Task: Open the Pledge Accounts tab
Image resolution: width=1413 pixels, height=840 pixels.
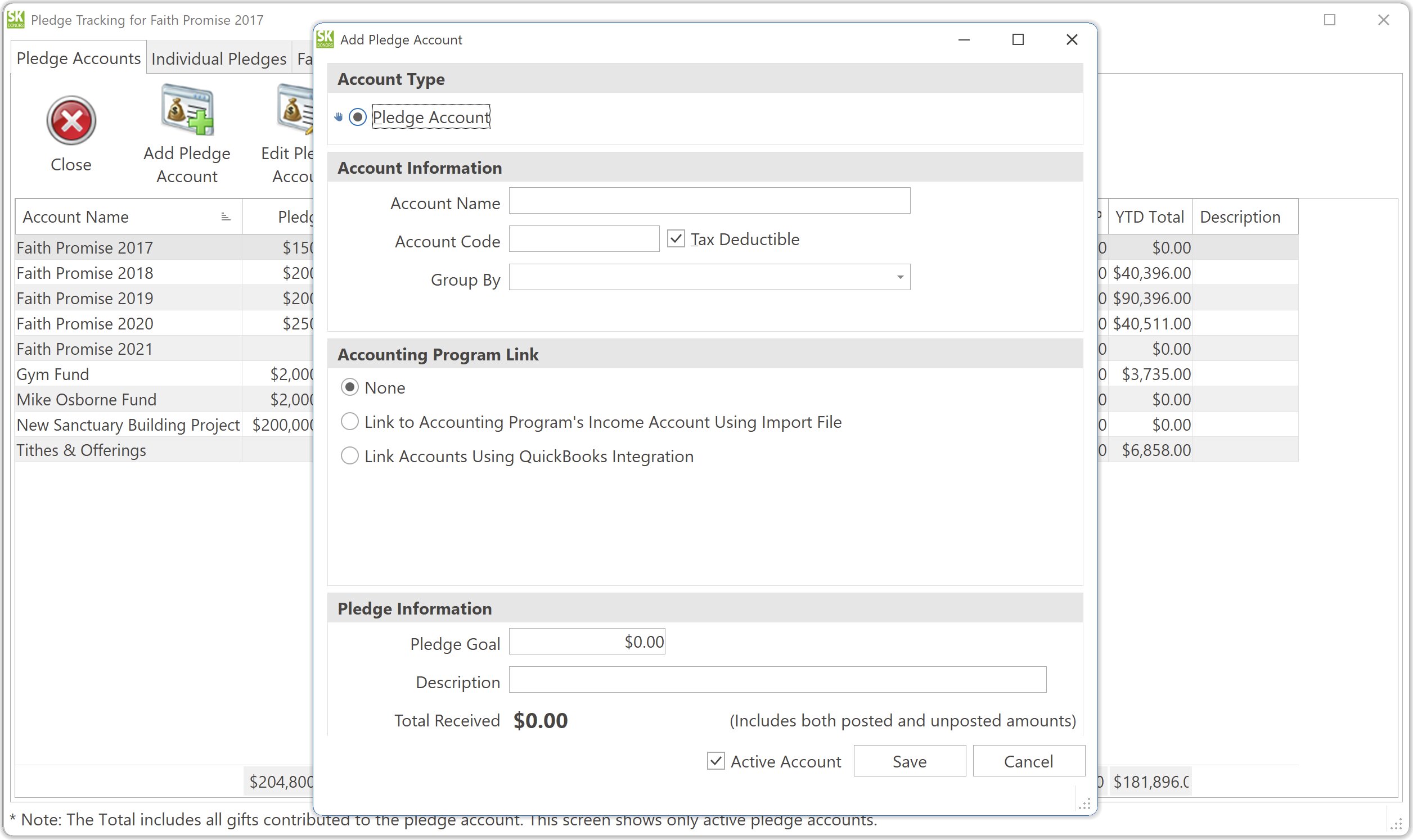Action: pos(78,58)
